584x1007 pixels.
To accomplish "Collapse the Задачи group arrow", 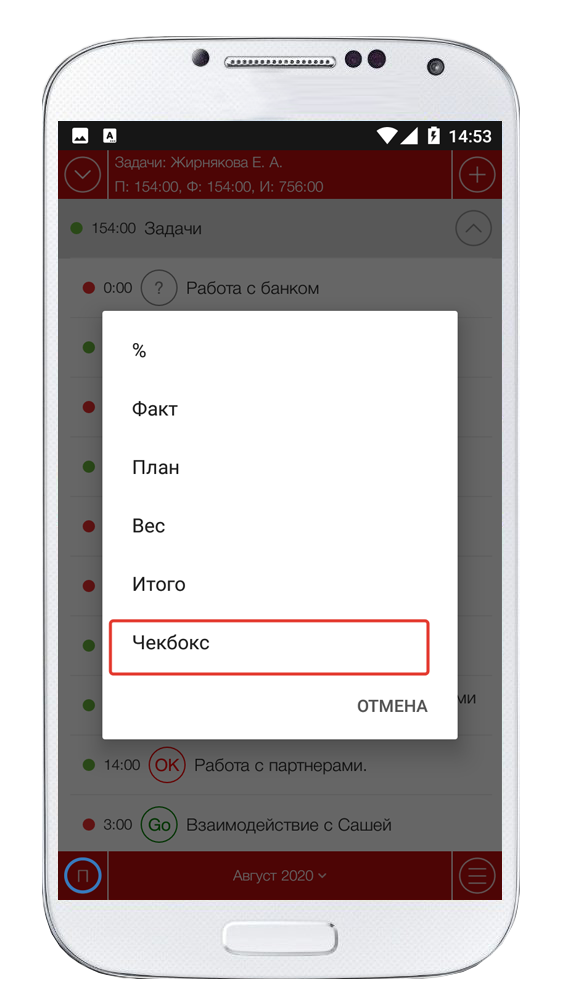I will [x=473, y=228].
